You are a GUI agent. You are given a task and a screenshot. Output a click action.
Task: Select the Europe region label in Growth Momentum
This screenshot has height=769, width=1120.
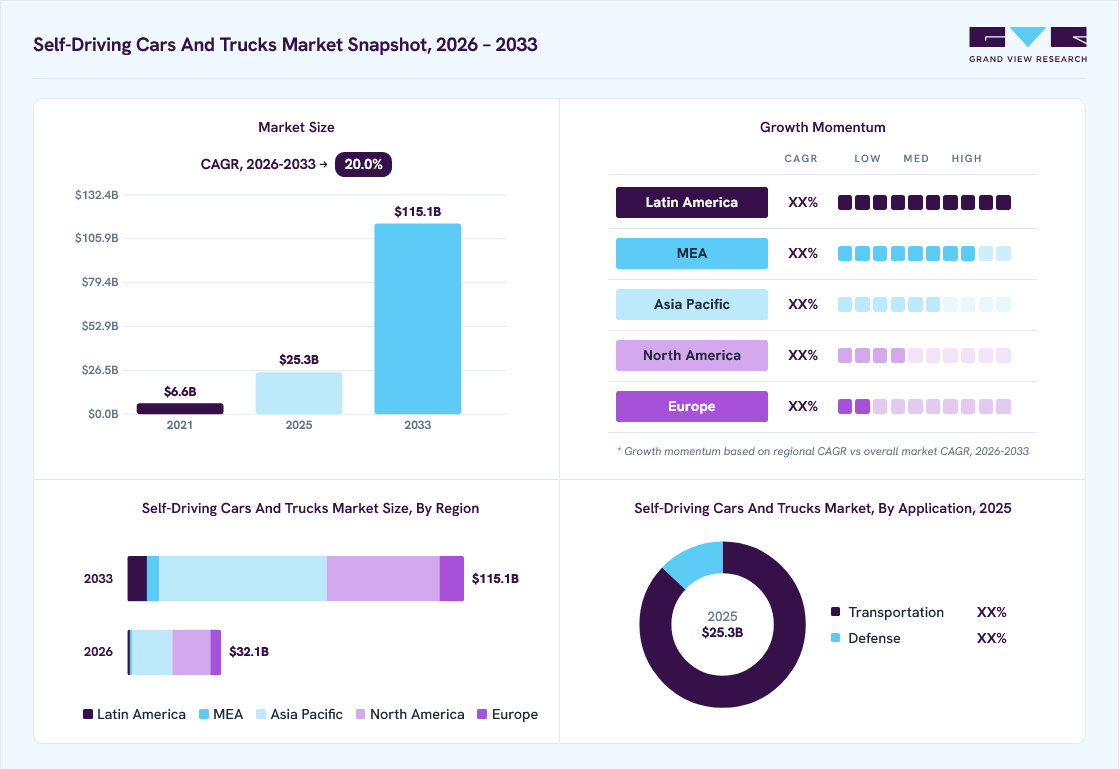(691, 406)
